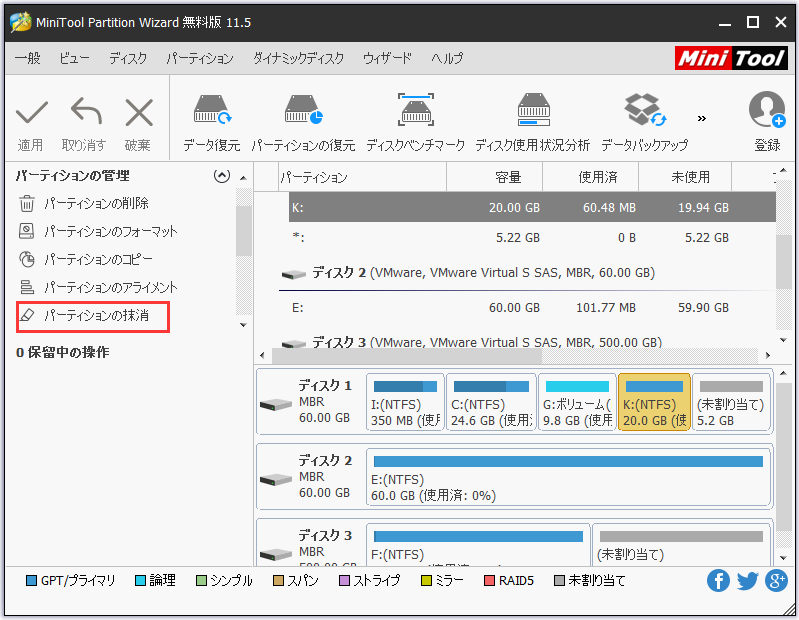The height and width of the screenshot is (620, 799).
Task: Click ディスク 1 MBR disk icon in map
Action: pyautogui.click(x=276, y=405)
